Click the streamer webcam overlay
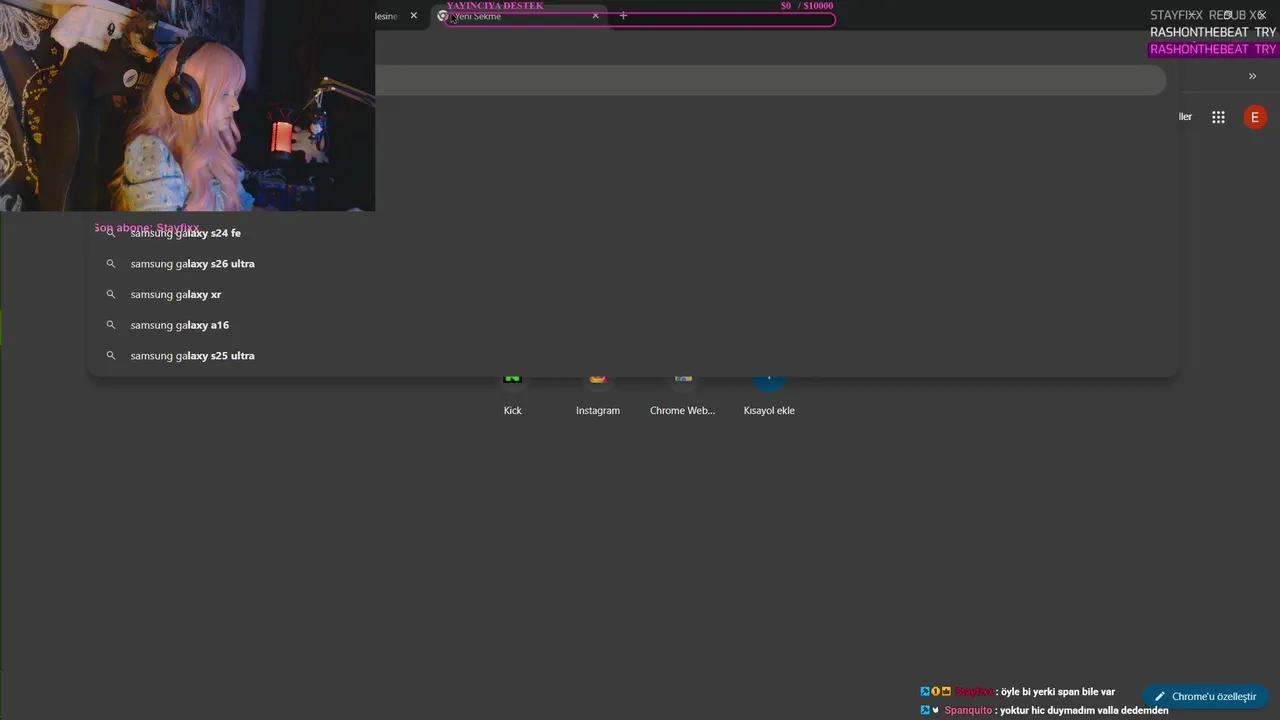 point(187,105)
